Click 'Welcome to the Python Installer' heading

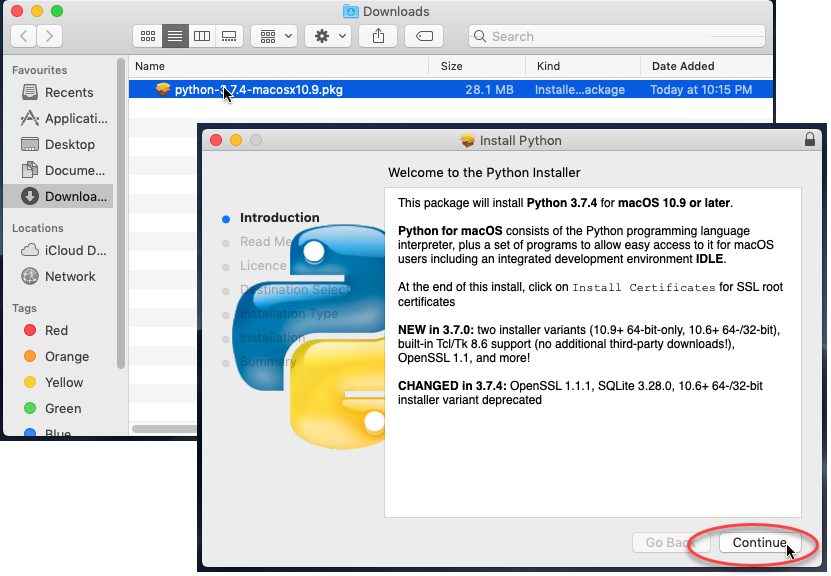[x=484, y=173]
